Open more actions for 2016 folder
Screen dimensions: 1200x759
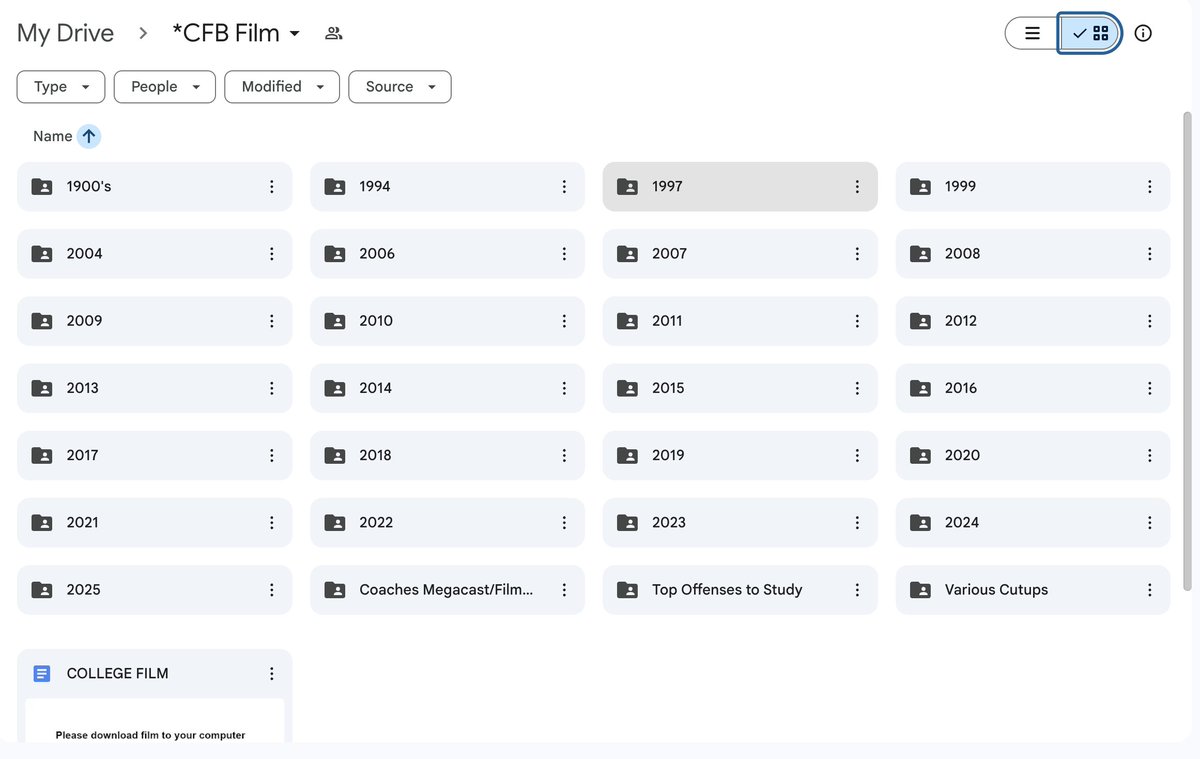(1150, 388)
